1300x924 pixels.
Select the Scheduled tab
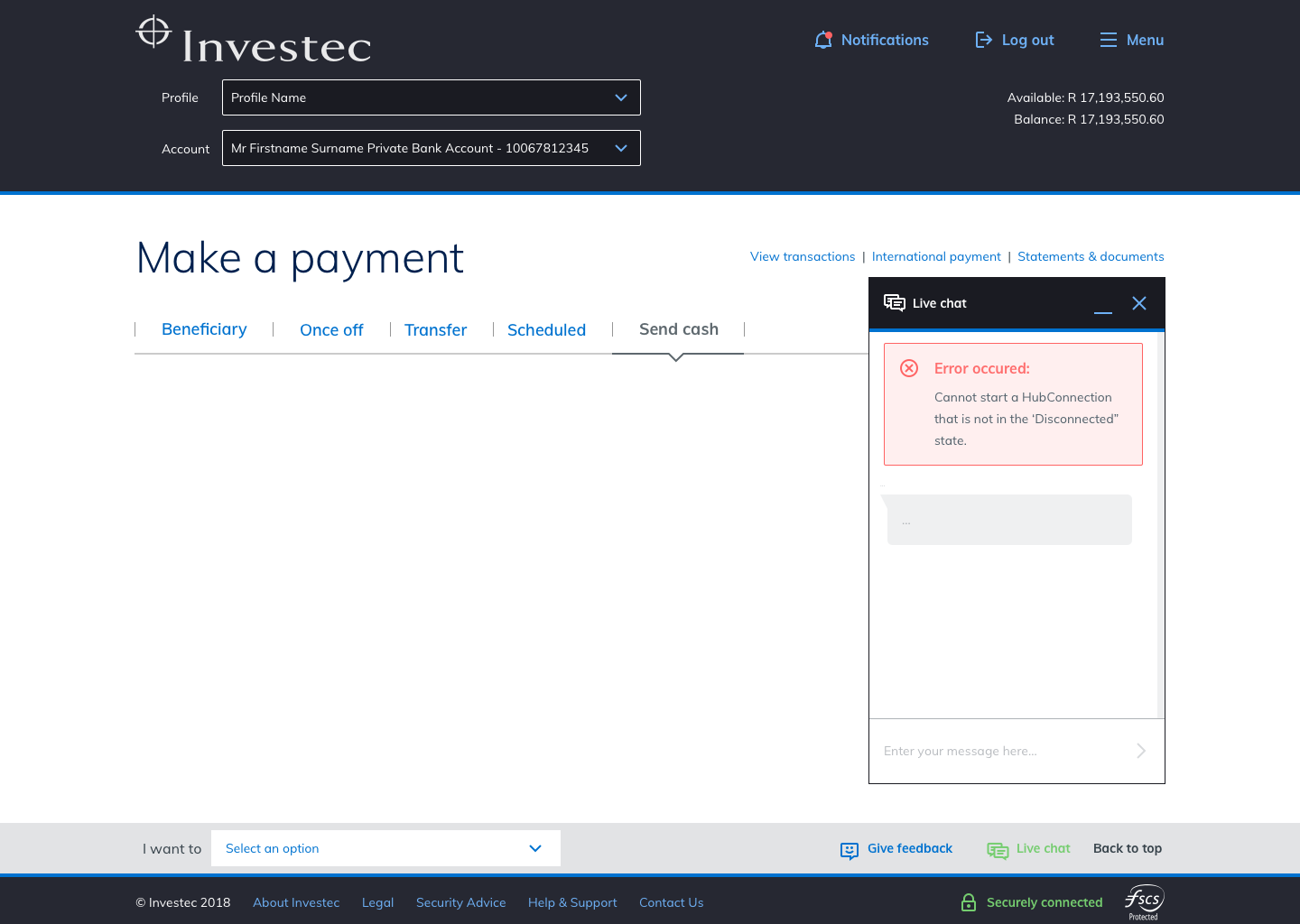(x=546, y=330)
